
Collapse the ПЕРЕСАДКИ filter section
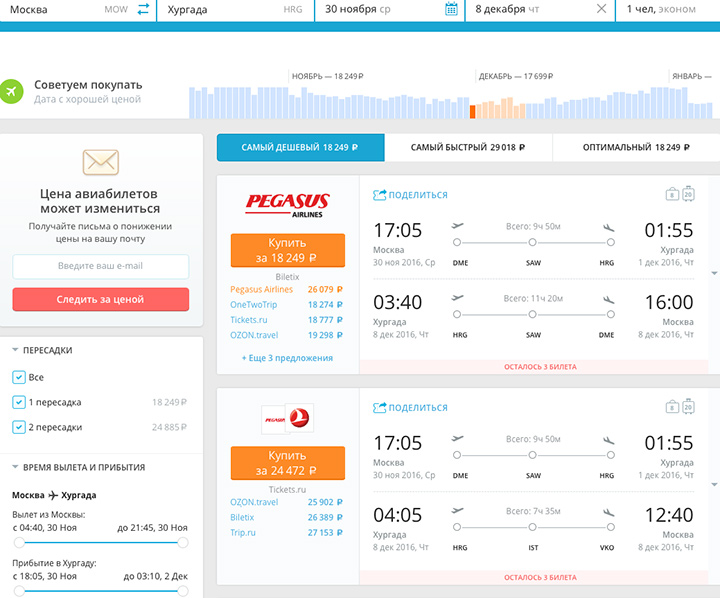[x=15, y=350]
